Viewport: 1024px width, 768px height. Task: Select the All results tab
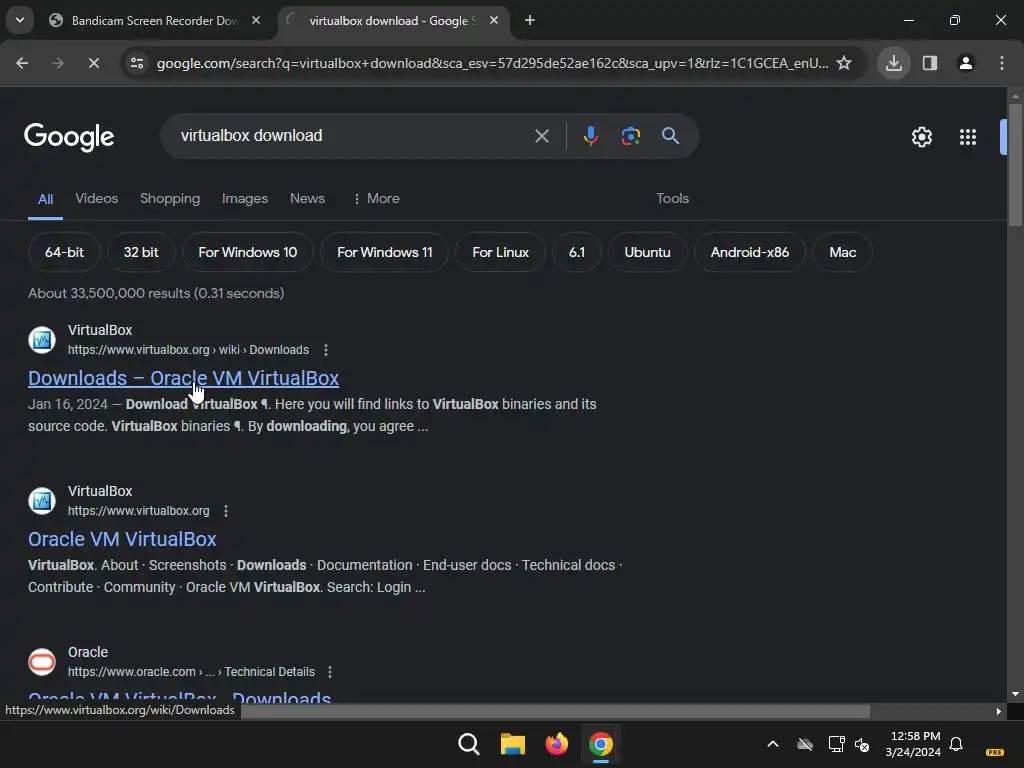point(45,199)
